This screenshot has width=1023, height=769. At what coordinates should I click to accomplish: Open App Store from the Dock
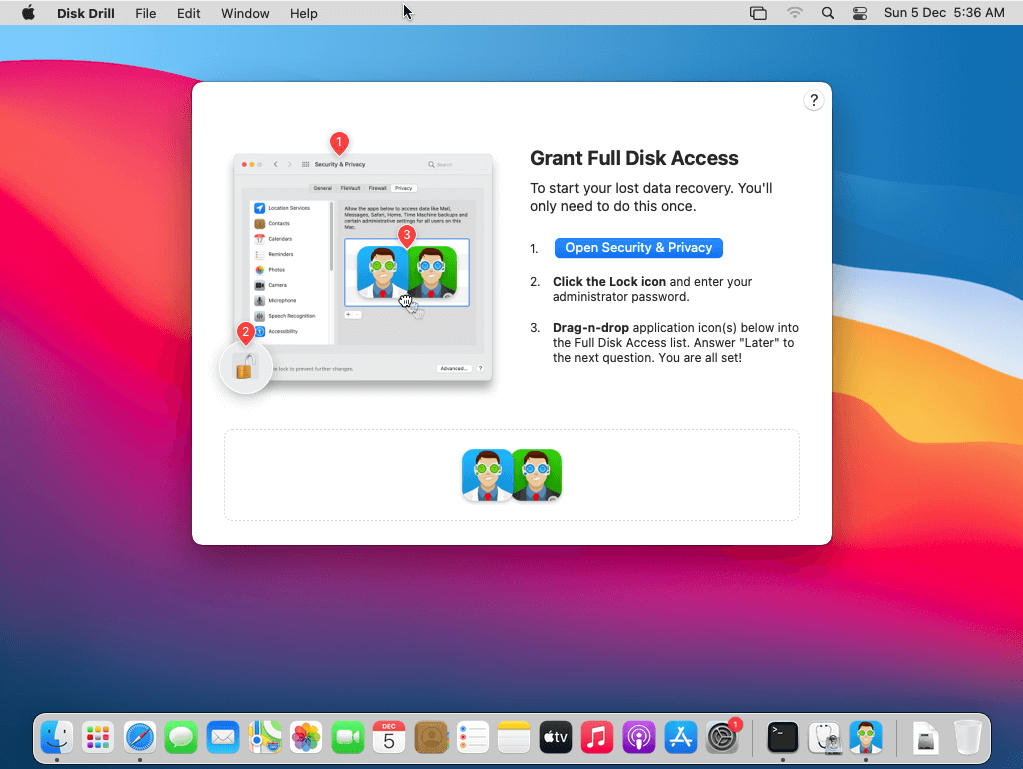[x=680, y=738]
